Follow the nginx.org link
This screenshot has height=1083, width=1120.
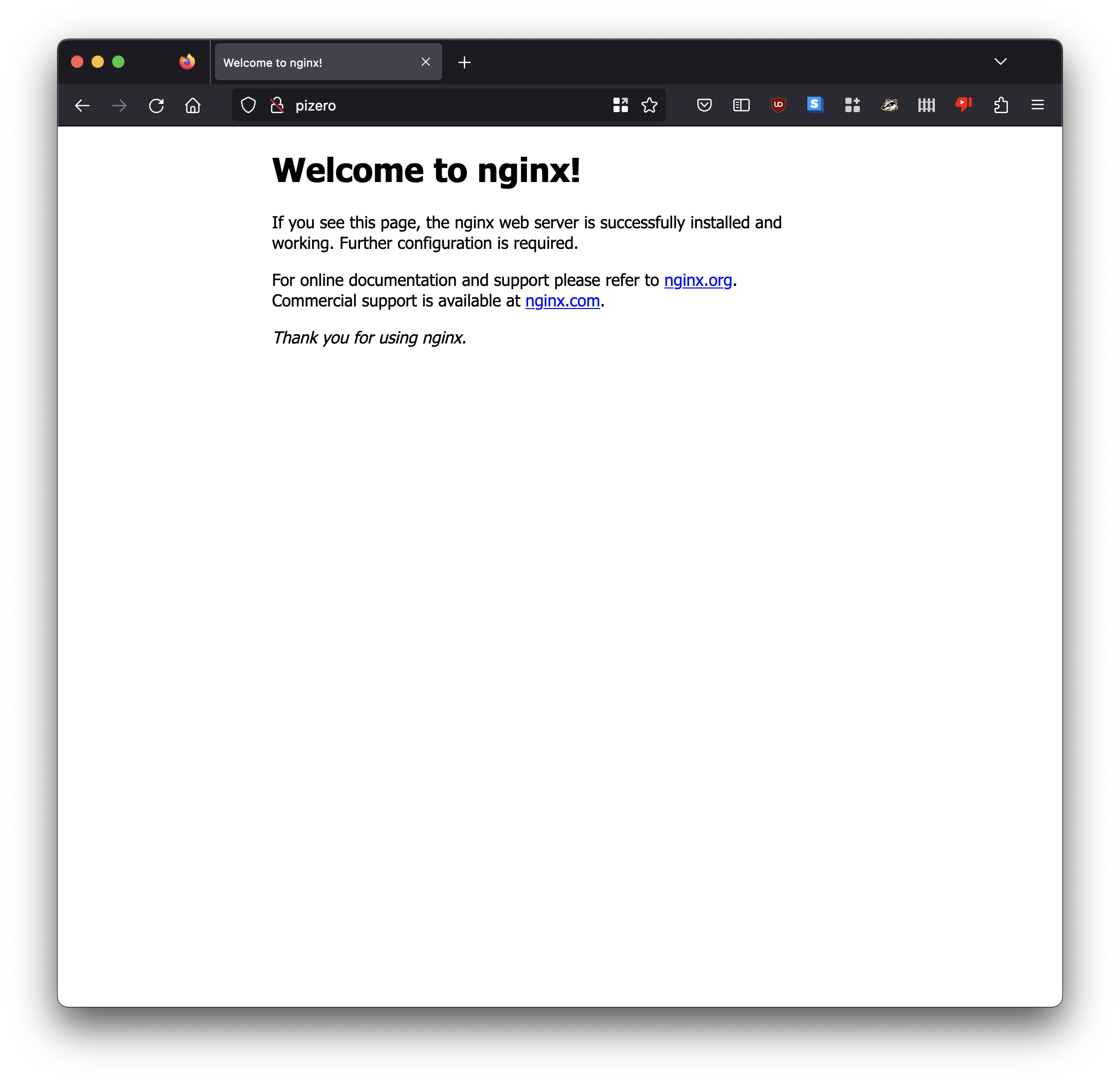(698, 281)
